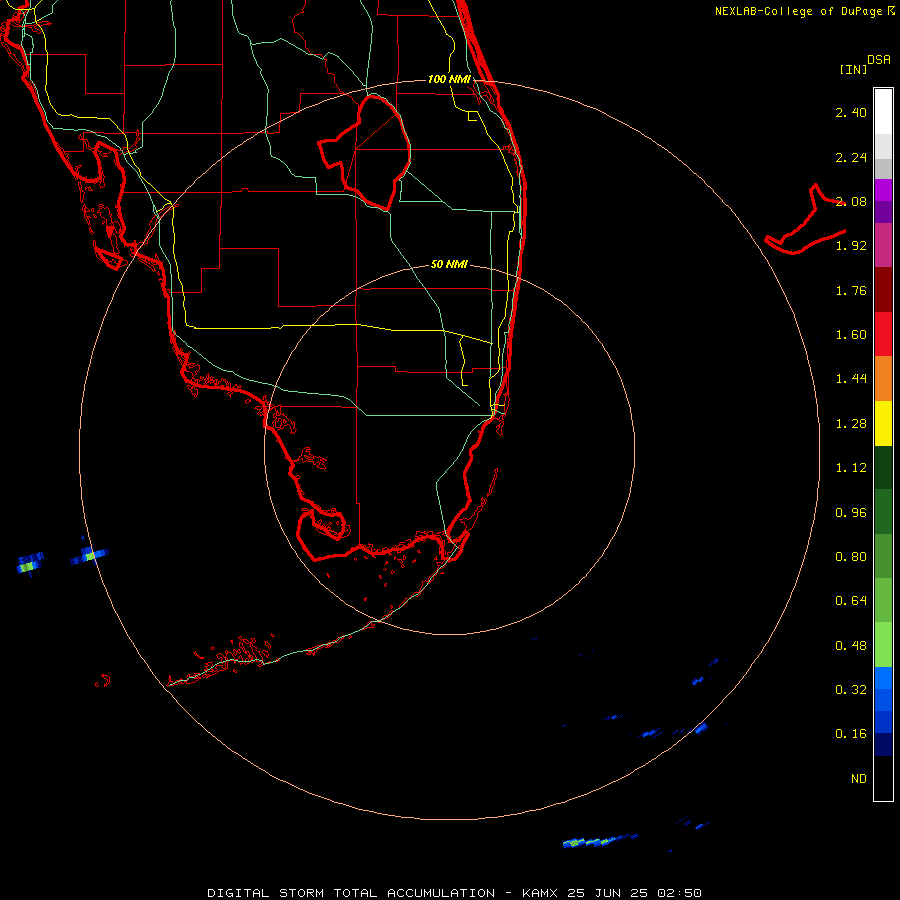Click the [IN] units label
Viewport: 900px width, 900px height.
853,69
